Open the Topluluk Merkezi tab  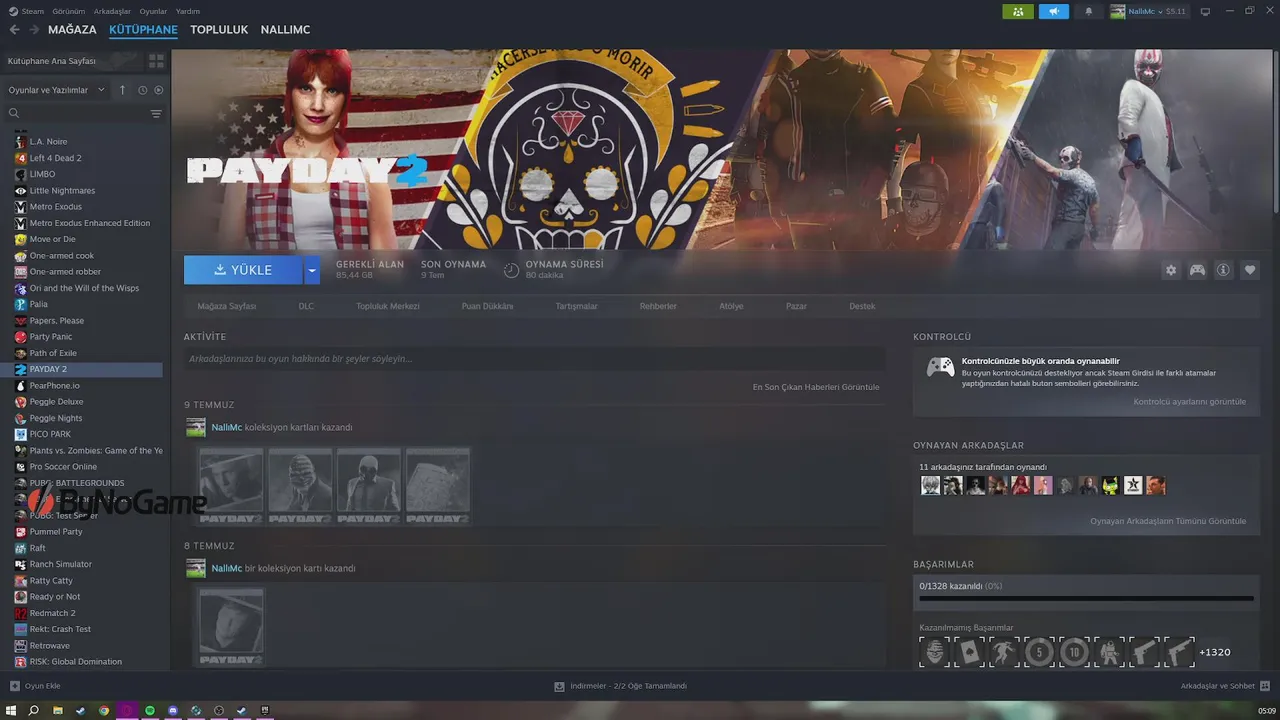coord(388,306)
